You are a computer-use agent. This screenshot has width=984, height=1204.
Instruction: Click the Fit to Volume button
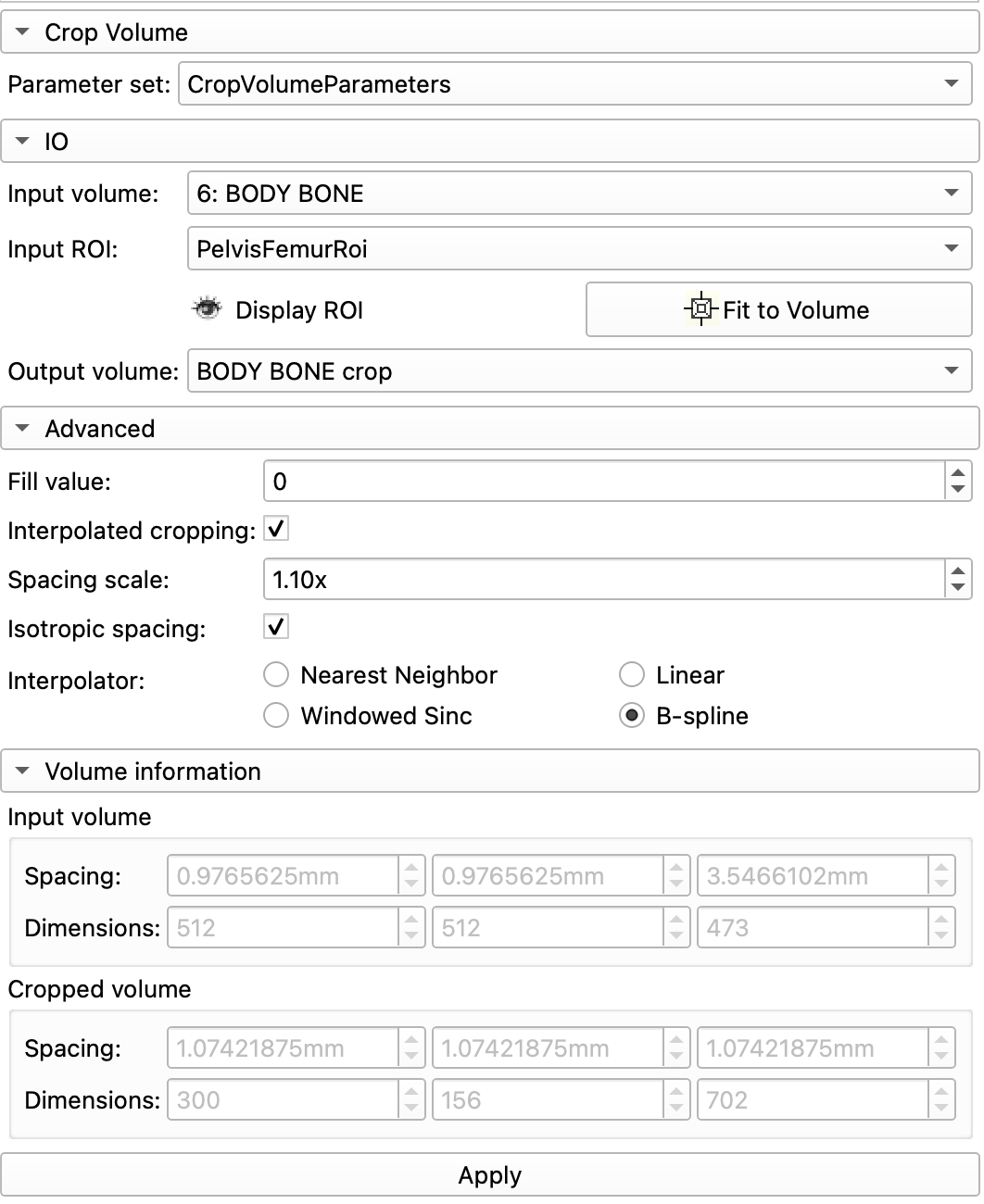(778, 309)
